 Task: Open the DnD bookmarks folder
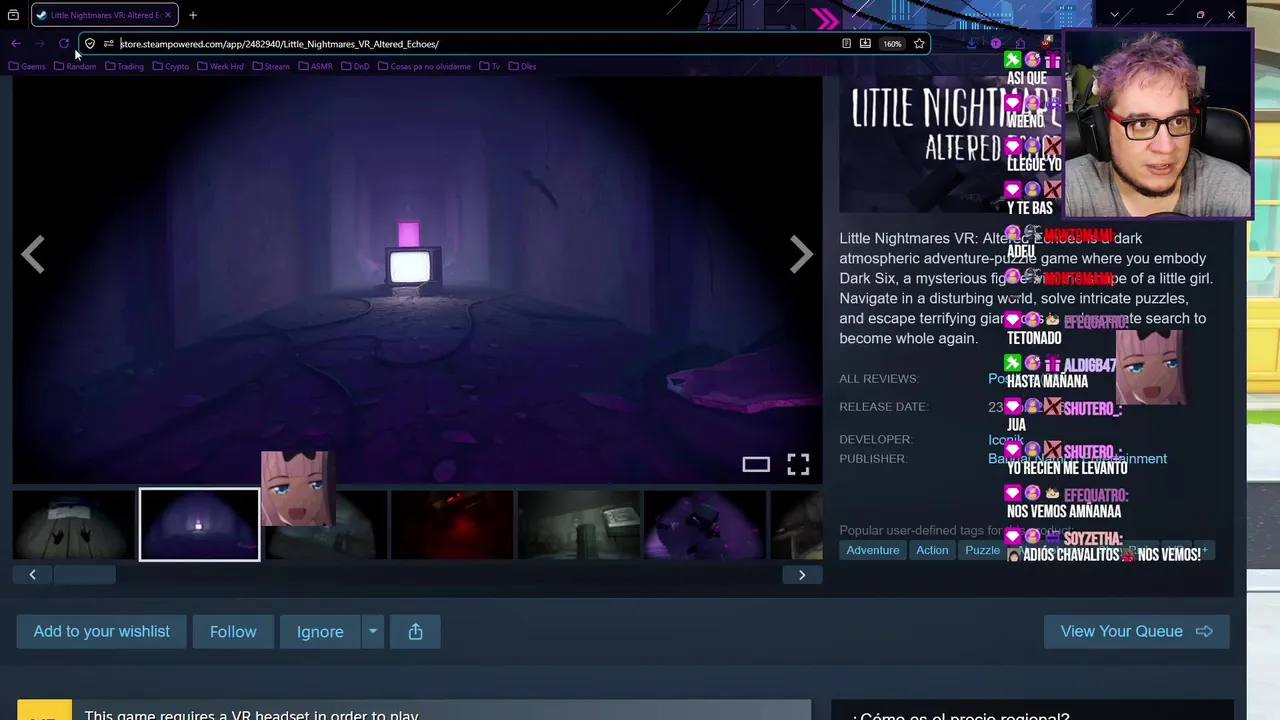(355, 66)
